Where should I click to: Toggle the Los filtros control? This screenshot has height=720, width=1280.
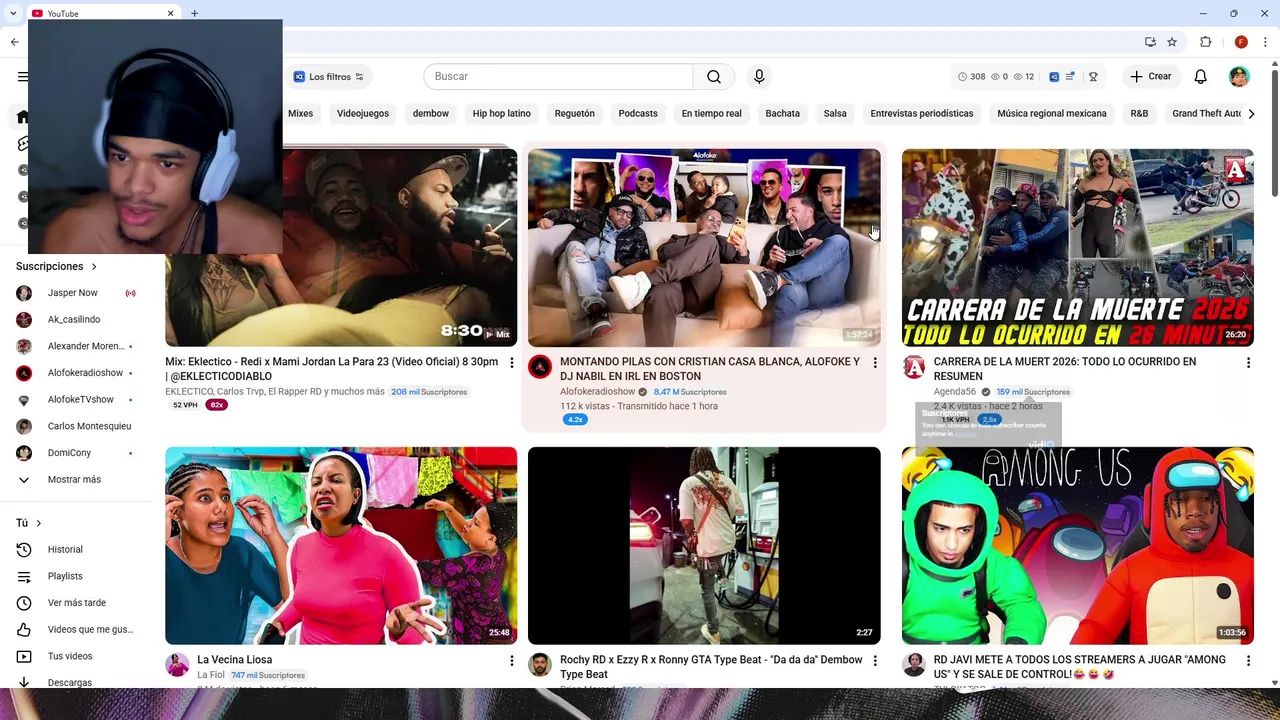[x=329, y=77]
